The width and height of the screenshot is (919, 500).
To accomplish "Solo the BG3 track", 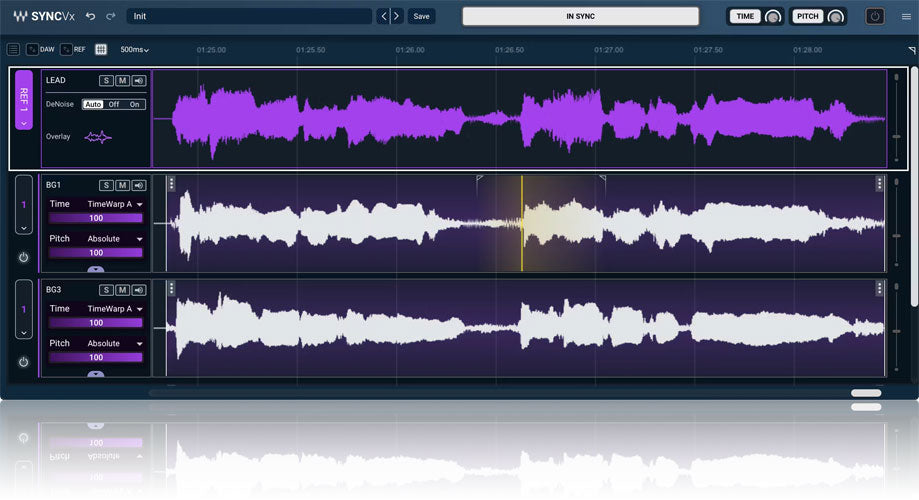I will coord(106,290).
